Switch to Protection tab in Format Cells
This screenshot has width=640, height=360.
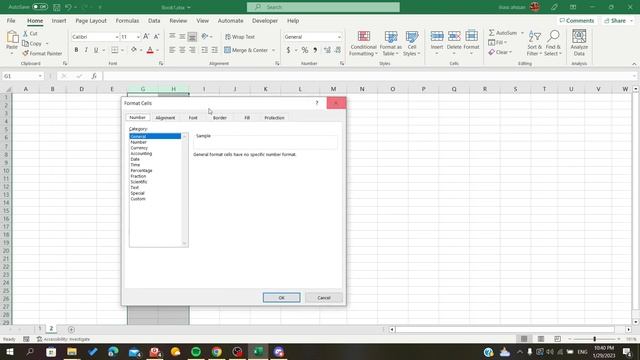(x=274, y=118)
